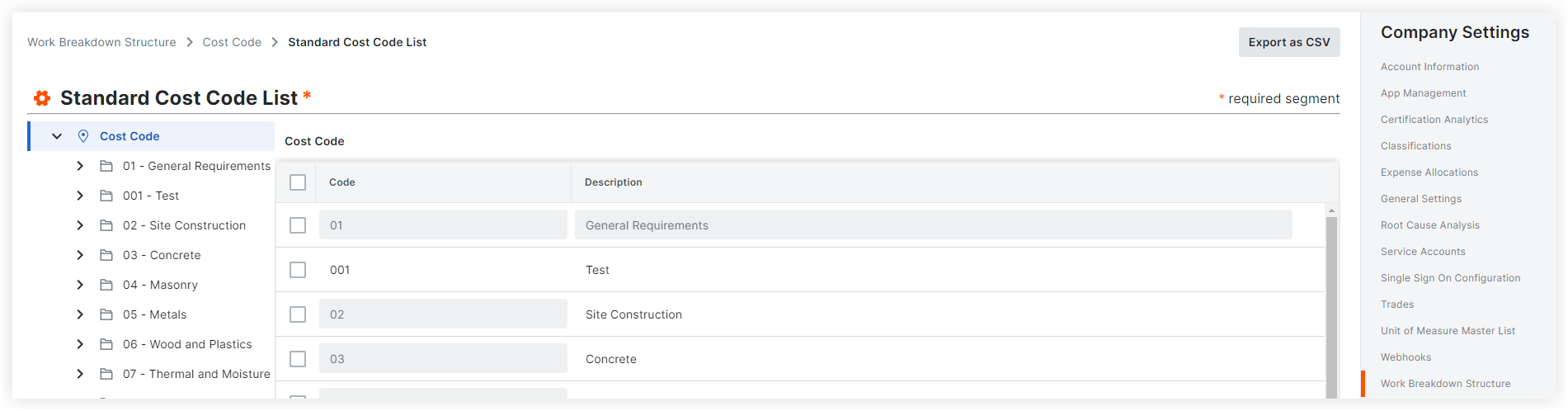
Task: Click the 02 code input field
Action: pyautogui.click(x=443, y=314)
